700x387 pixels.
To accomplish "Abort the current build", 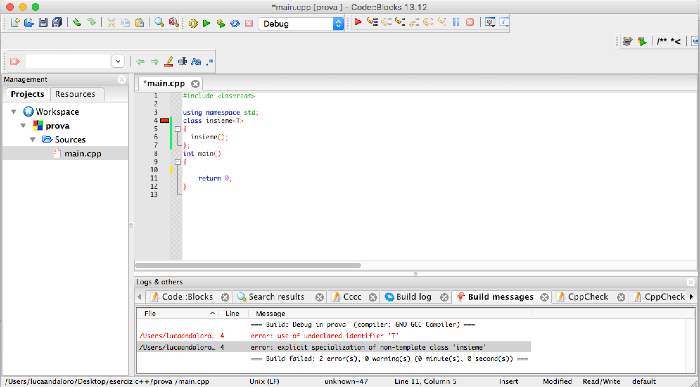I will pos(249,23).
